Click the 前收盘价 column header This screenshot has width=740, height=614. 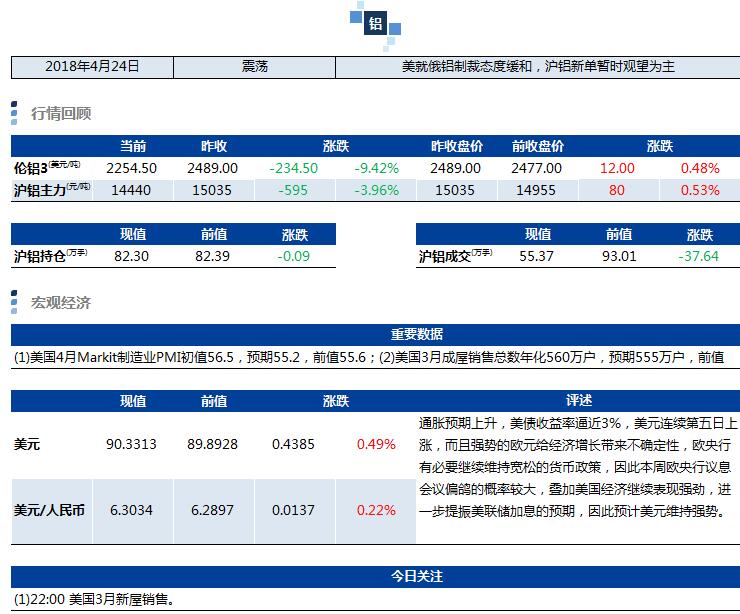coord(538,146)
